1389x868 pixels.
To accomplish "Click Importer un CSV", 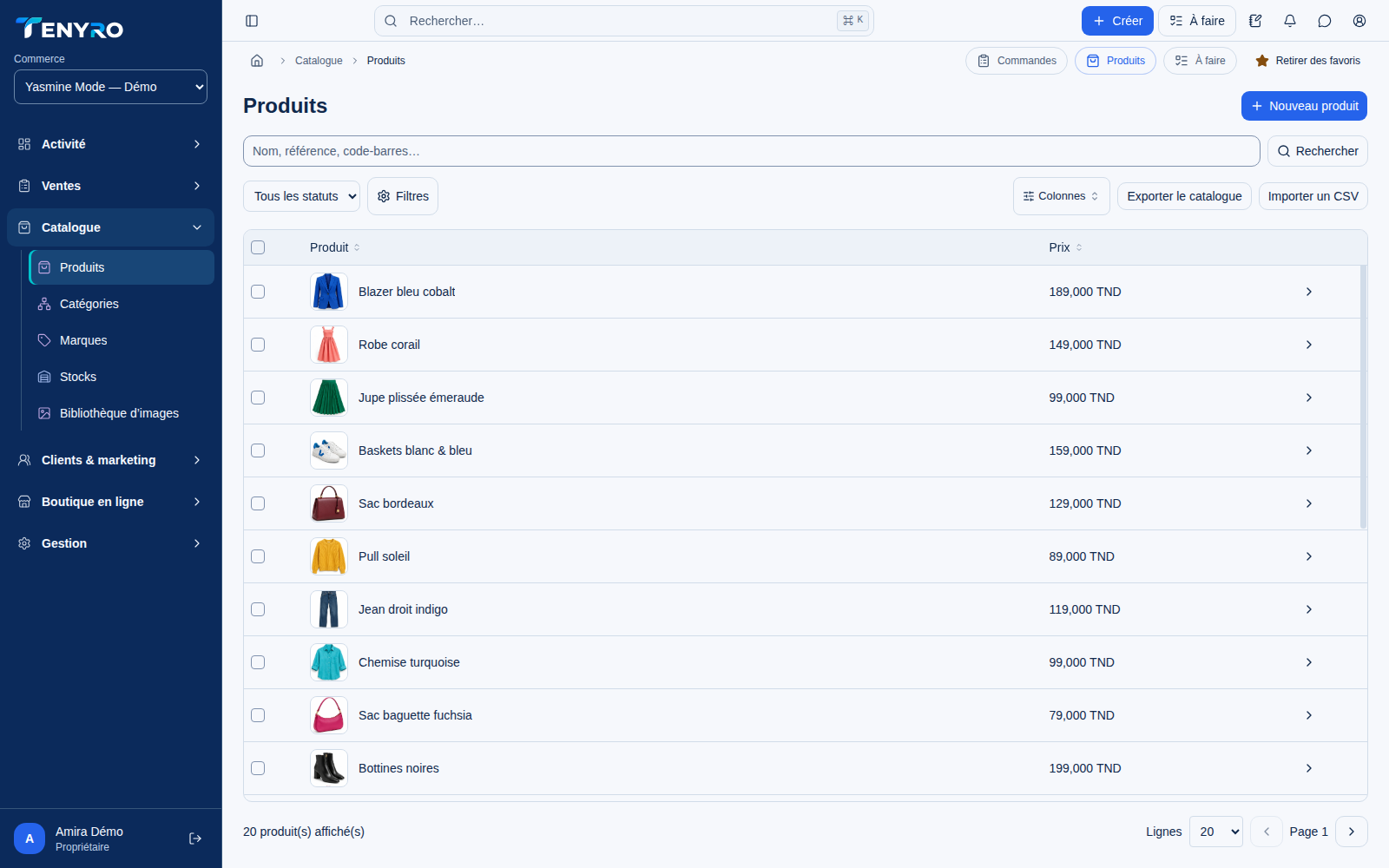I will point(1313,196).
